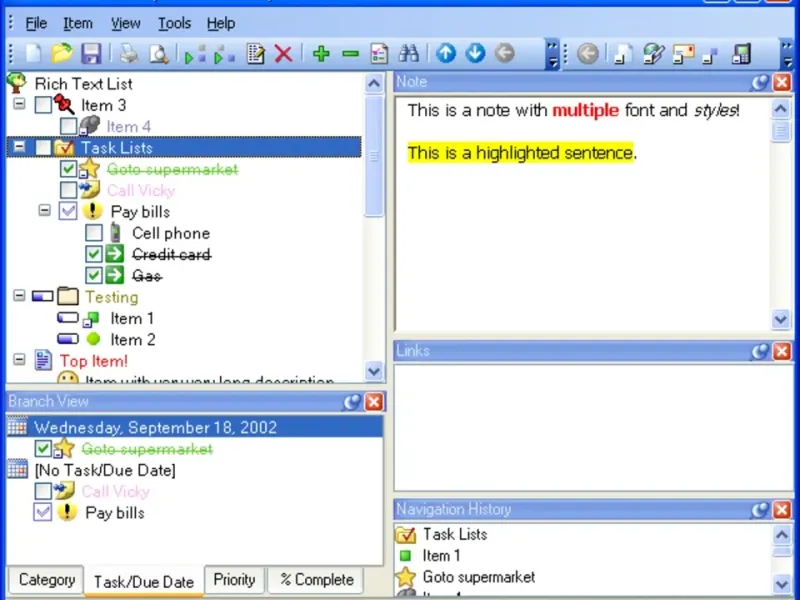Open a file with the folder icon
The height and width of the screenshot is (600, 800).
coord(62,54)
